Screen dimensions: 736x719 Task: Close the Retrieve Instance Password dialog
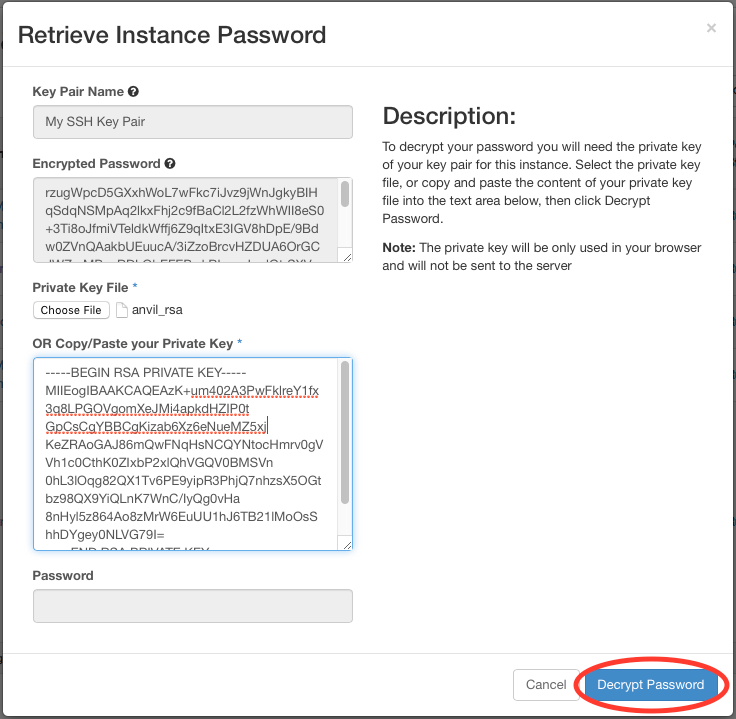point(711,28)
